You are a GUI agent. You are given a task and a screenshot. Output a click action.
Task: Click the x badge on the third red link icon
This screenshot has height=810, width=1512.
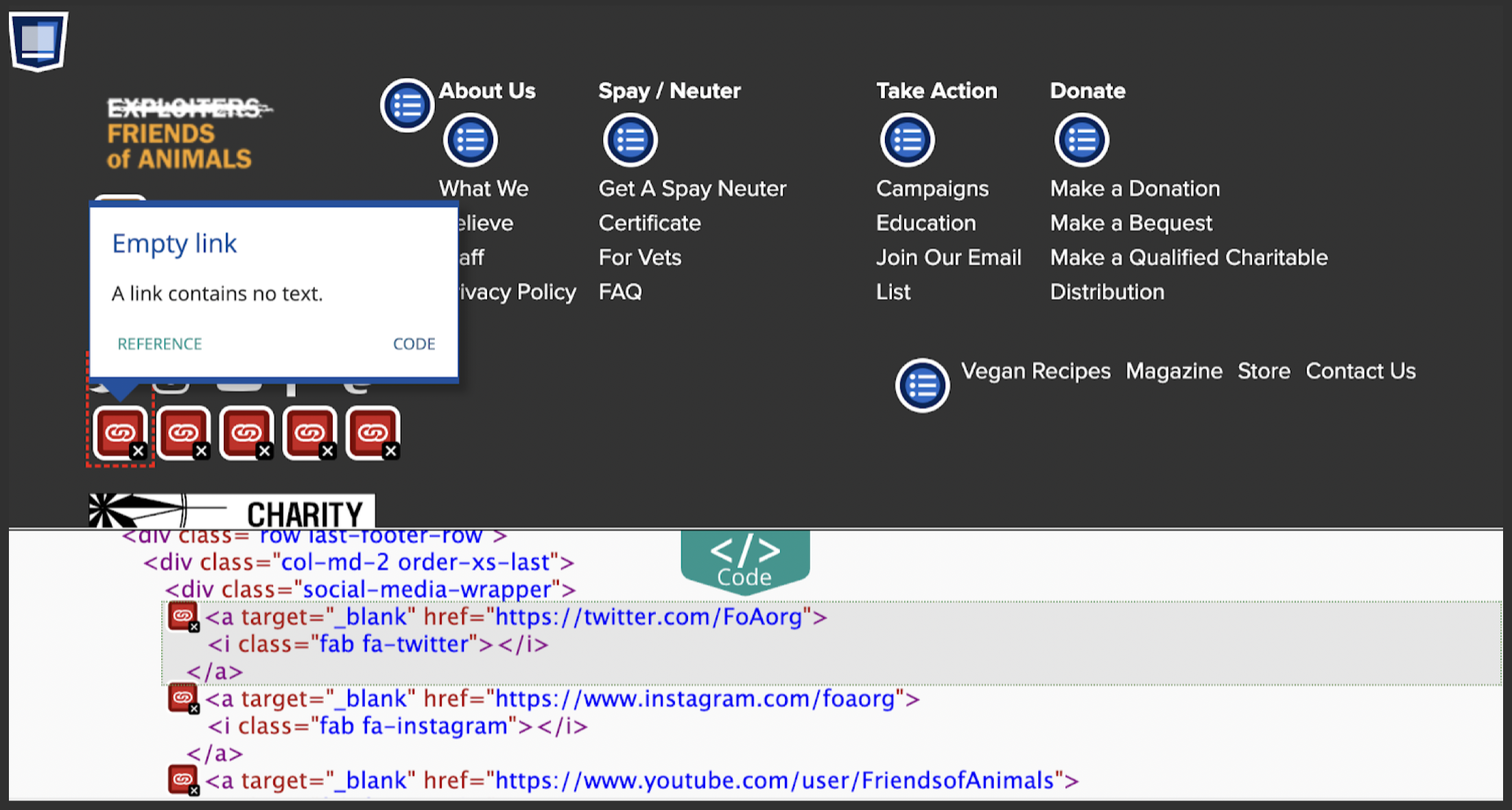[264, 451]
